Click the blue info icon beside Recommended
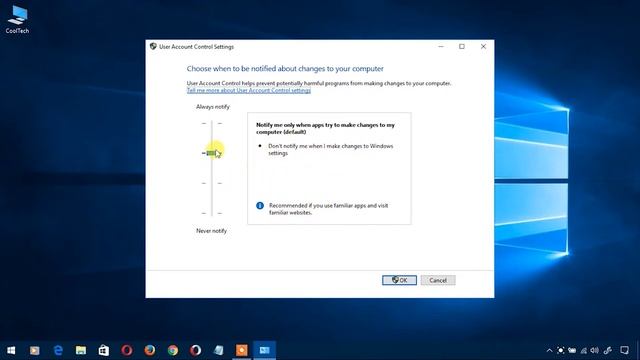Viewport: 640px width, 360px height. click(260, 205)
